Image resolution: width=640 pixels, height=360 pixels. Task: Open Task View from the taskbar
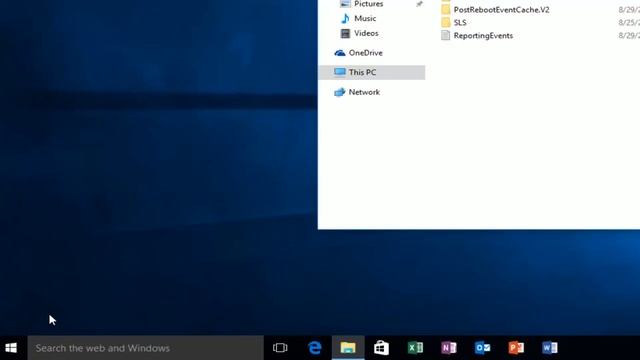click(x=280, y=348)
